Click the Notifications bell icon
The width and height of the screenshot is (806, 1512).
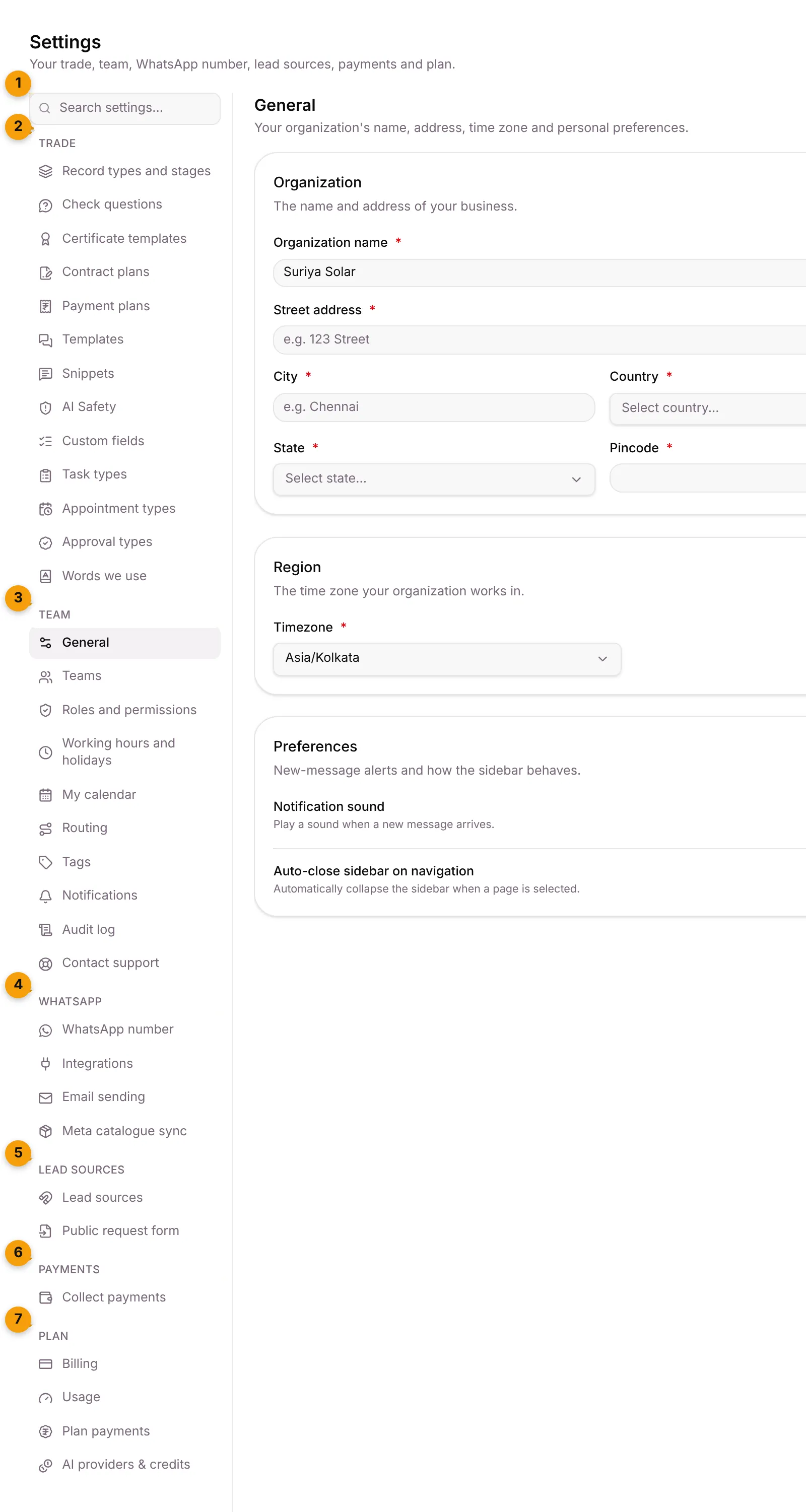point(45,896)
